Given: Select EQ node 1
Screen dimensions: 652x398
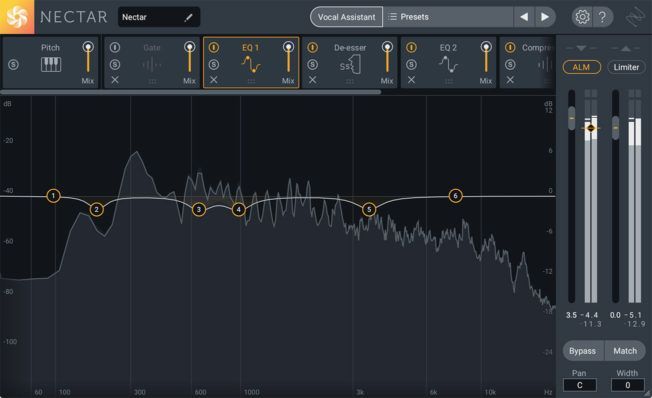Looking at the screenshot, I should tap(53, 195).
